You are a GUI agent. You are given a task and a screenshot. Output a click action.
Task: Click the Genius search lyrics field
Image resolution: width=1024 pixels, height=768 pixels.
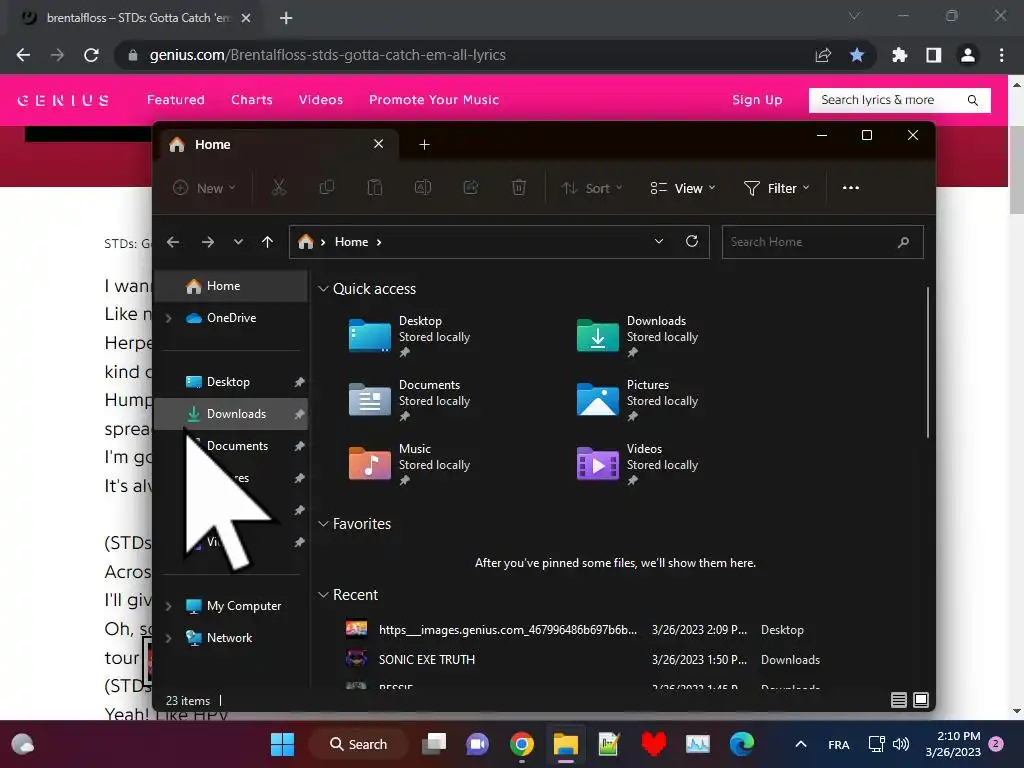coord(899,100)
